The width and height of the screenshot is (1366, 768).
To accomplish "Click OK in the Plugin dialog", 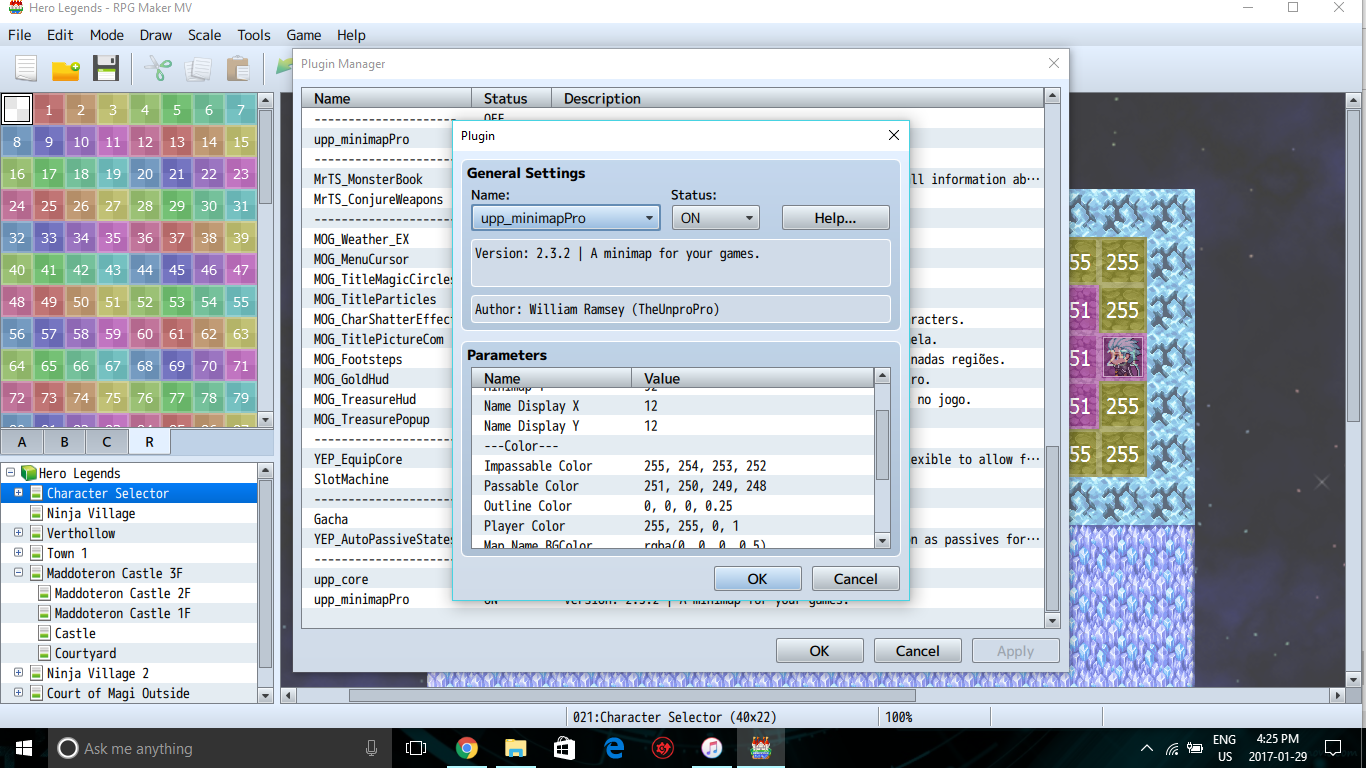I will click(x=757, y=578).
